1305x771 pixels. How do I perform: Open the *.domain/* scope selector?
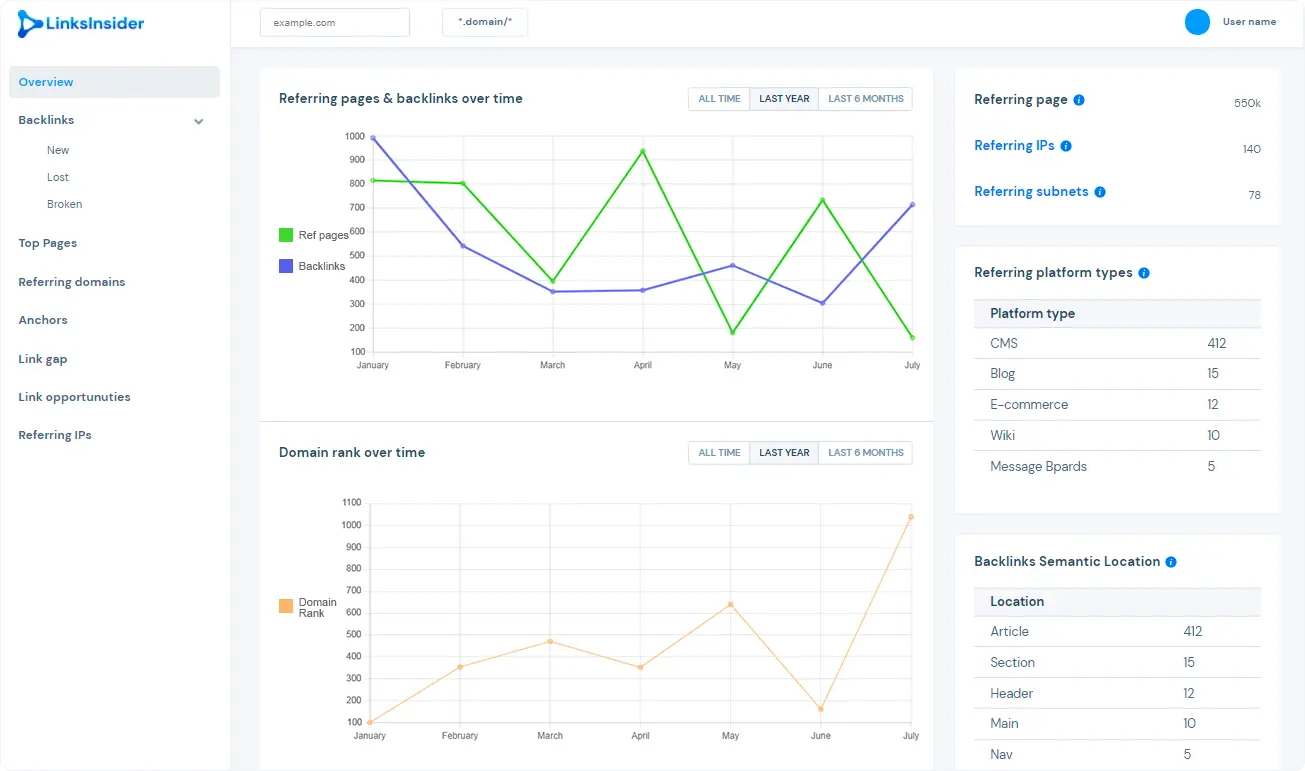pyautogui.click(x=485, y=22)
